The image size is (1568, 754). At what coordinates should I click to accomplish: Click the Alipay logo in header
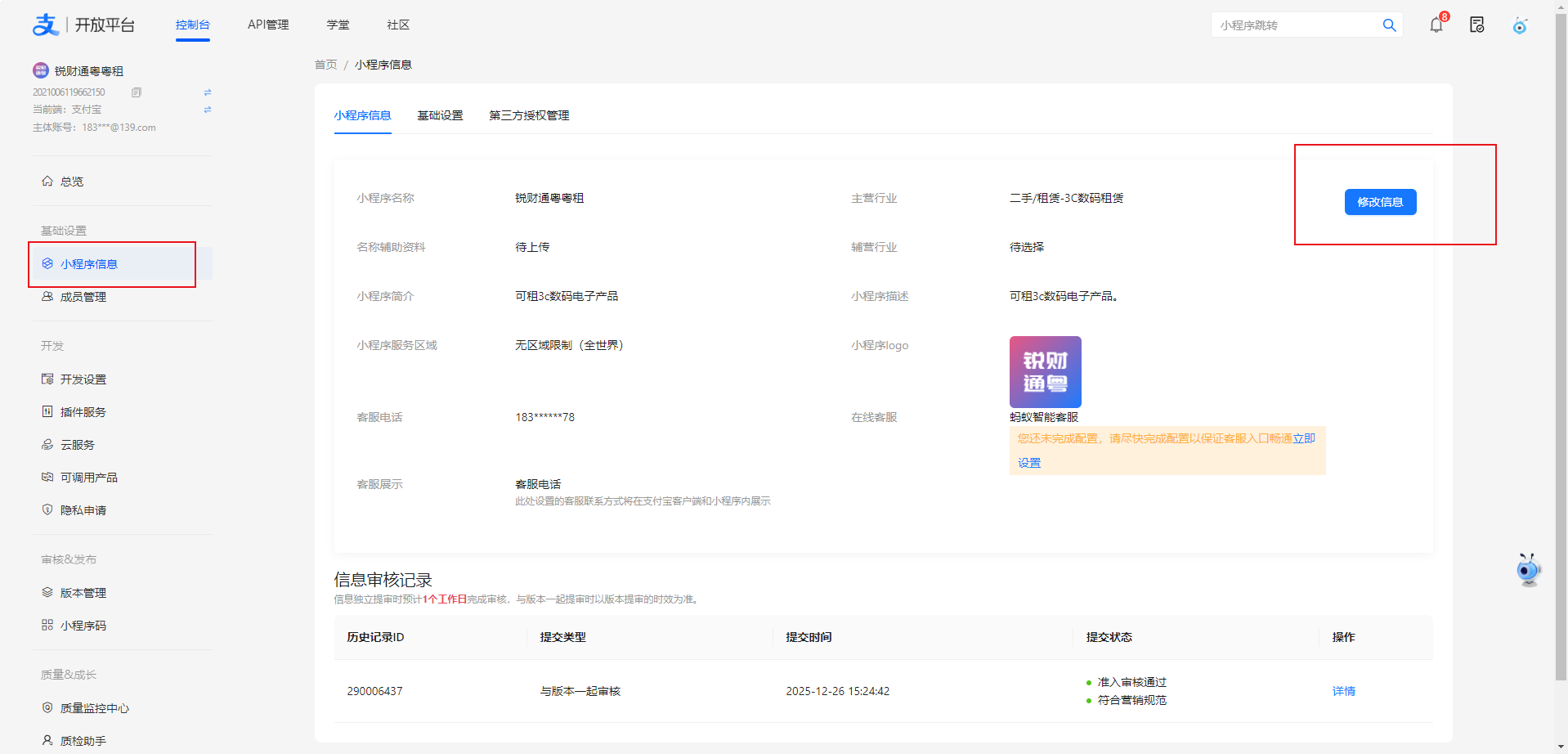pos(46,25)
